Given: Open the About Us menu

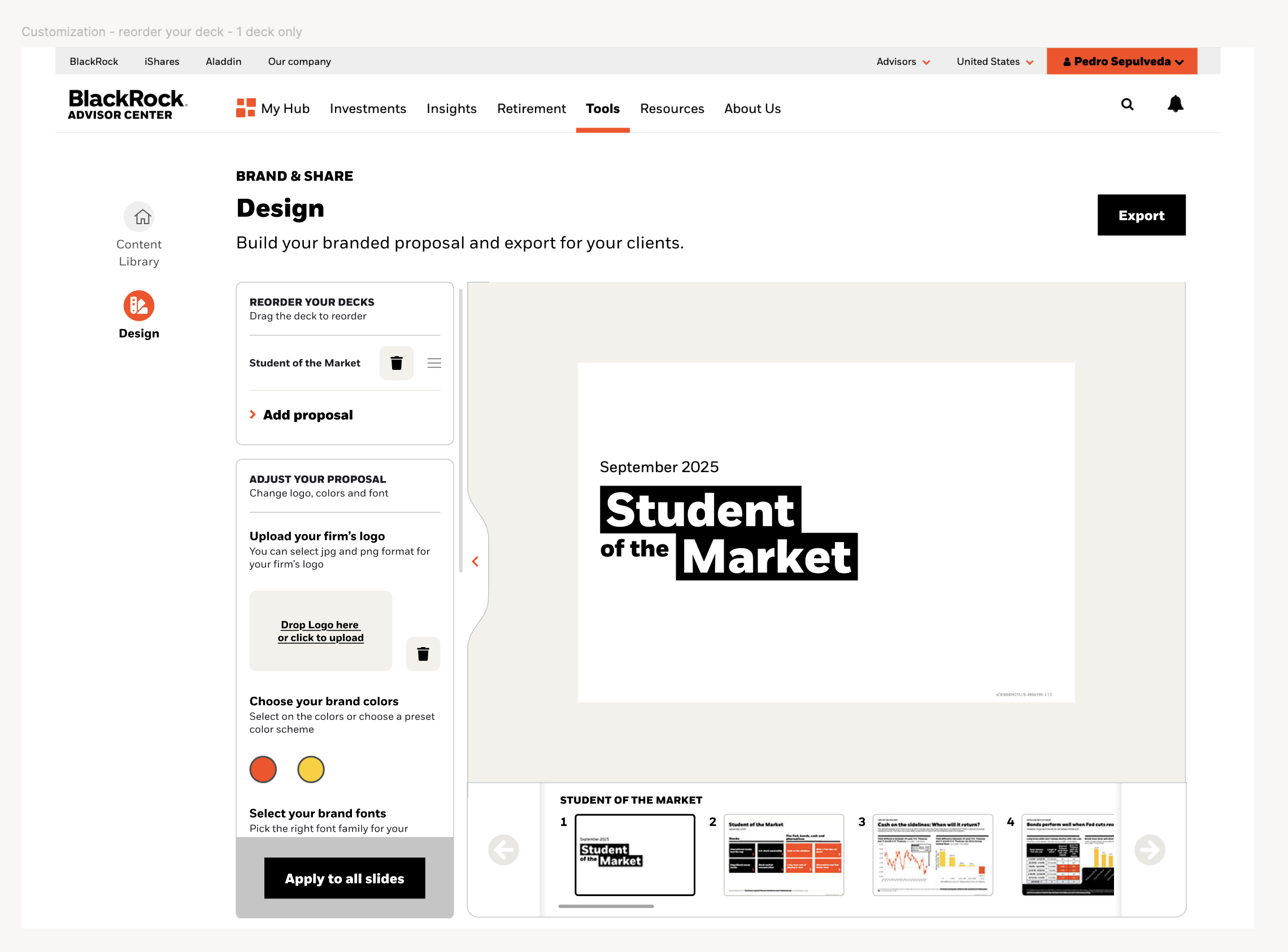Looking at the screenshot, I should coord(752,108).
